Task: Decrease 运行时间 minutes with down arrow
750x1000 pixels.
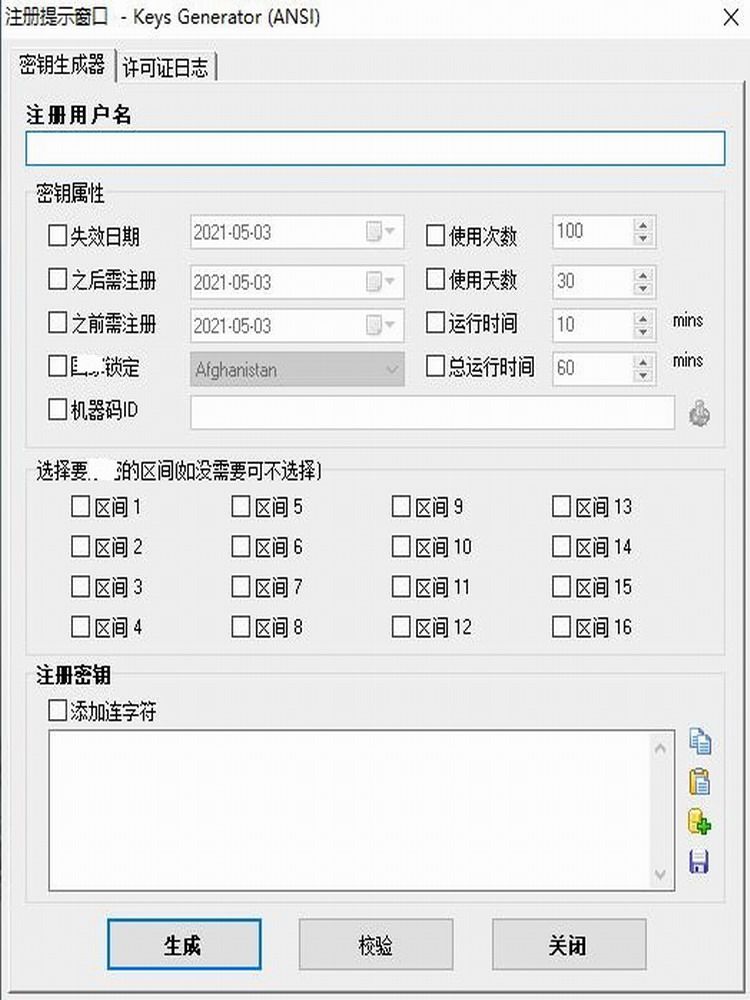Action: click(x=643, y=332)
